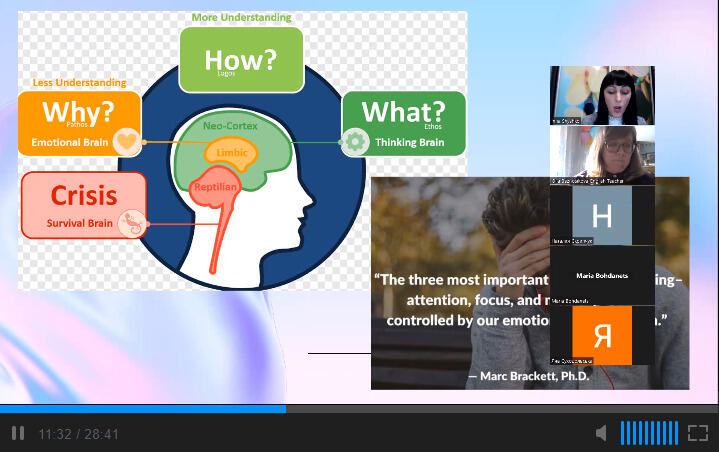
Task: Click the lizard icon in Survival Brain
Action: pyautogui.click(x=132, y=223)
